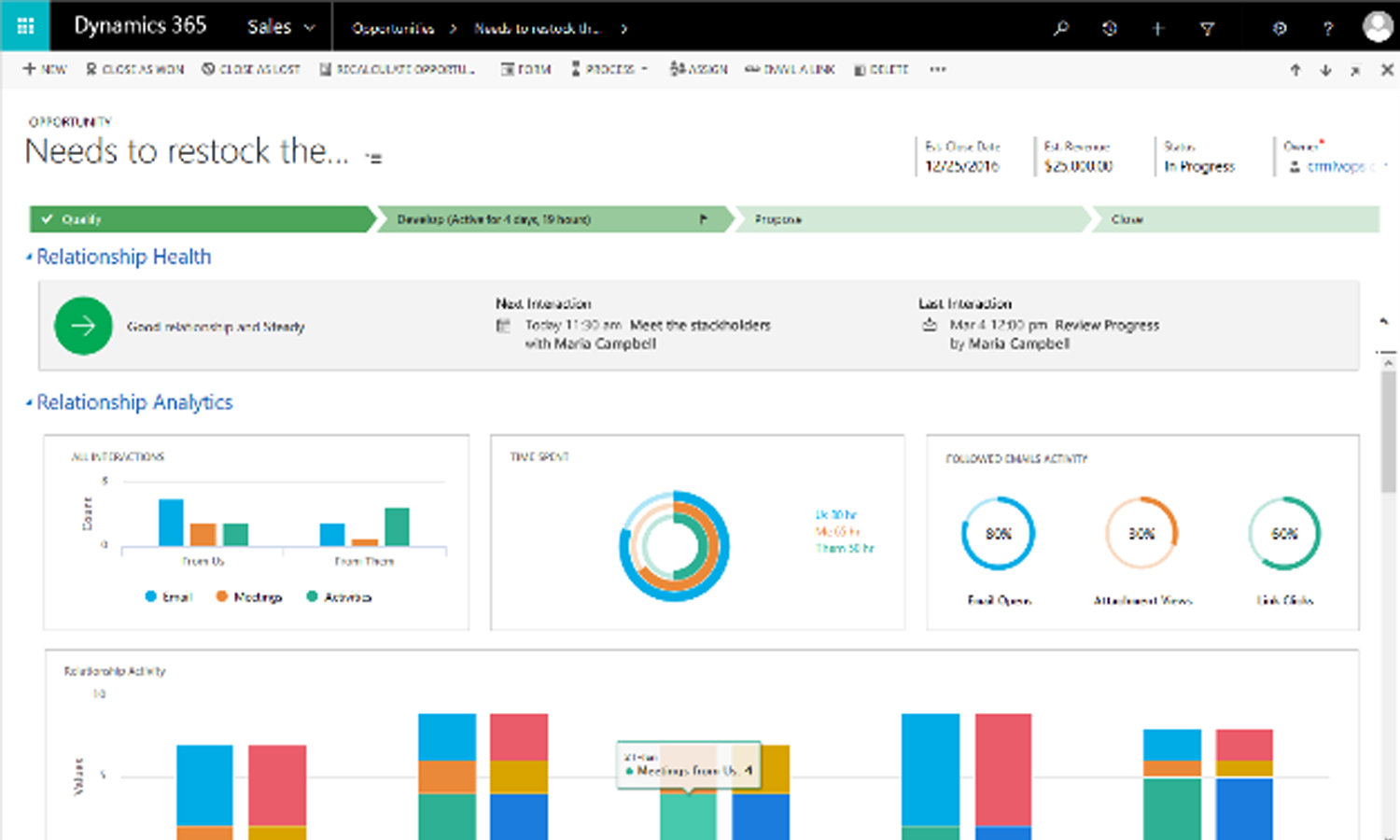1400x840 pixels.
Task: Click the Delete command
Action: 881,69
